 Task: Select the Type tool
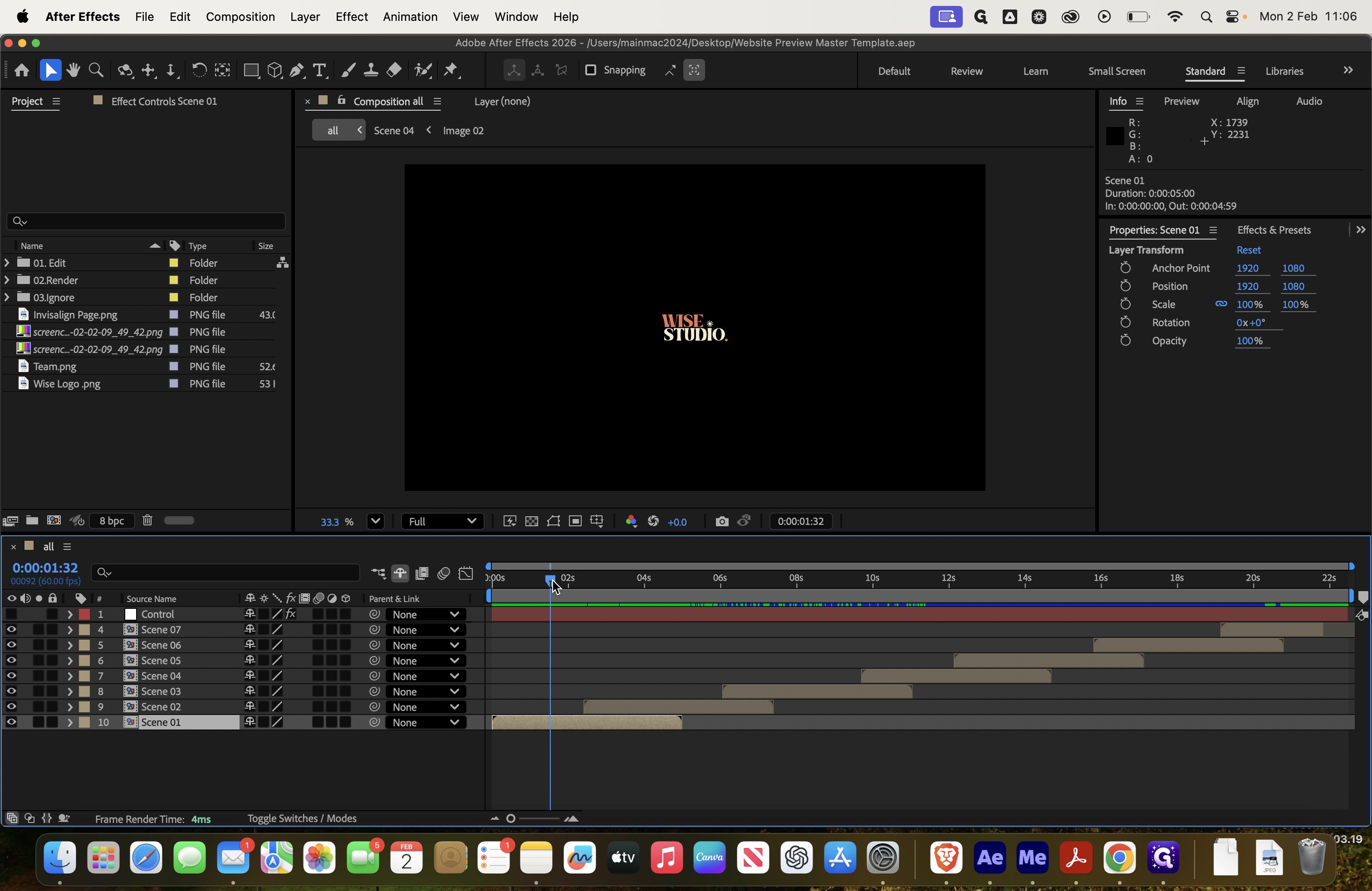[x=319, y=70]
